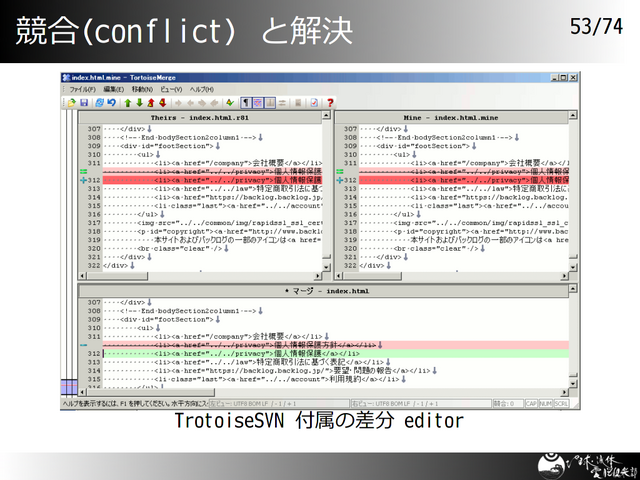
Task: Jump to previous difference with green up arrow
Action: click(x=127, y=102)
